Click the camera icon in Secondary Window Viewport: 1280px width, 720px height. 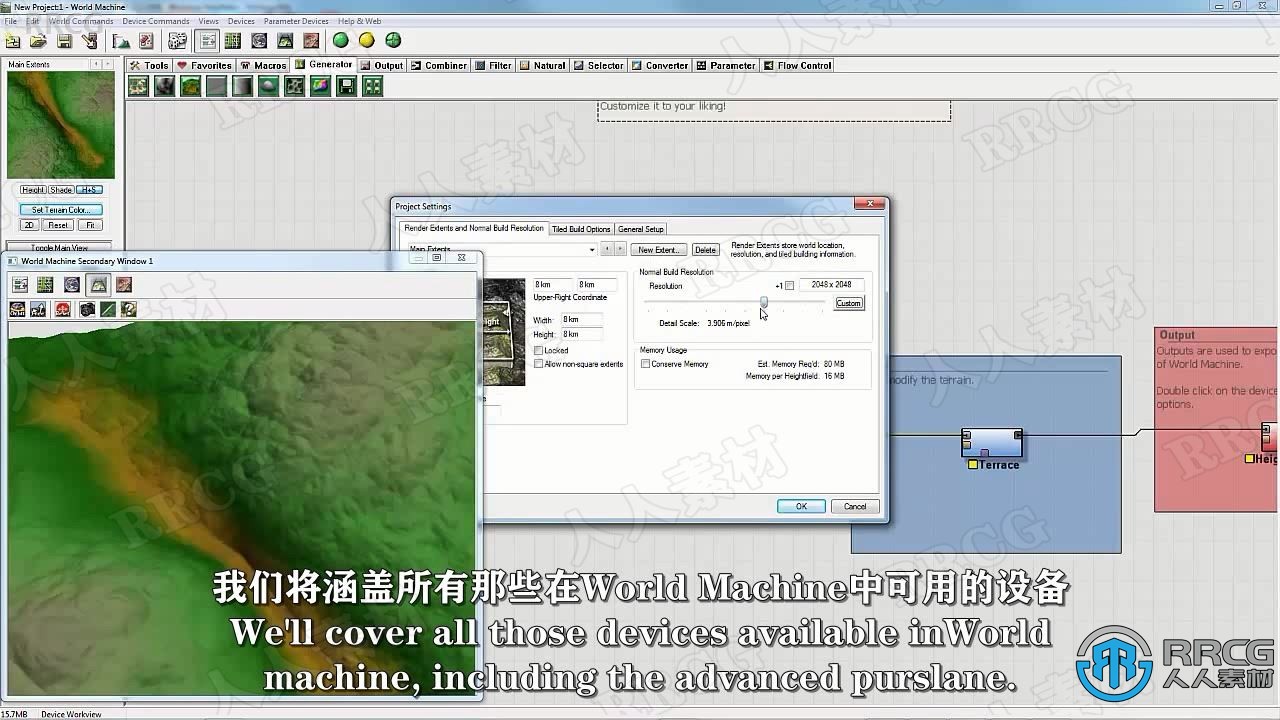tap(87, 310)
